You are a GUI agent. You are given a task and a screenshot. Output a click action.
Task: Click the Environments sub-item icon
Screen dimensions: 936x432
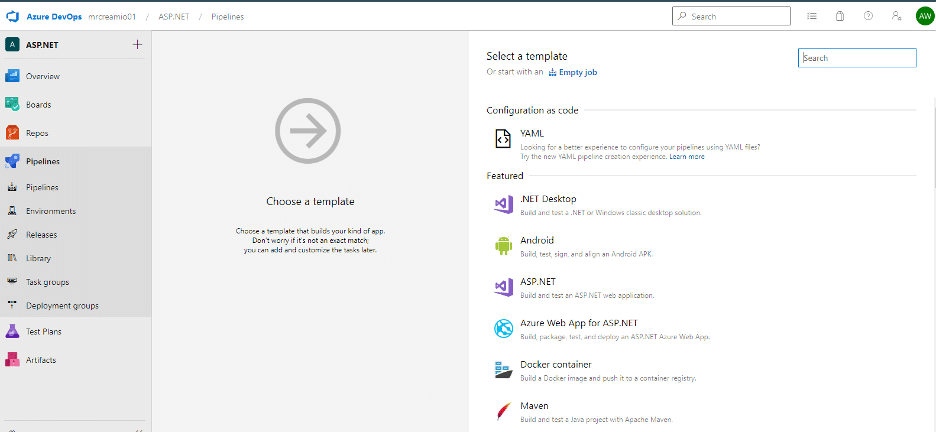pyautogui.click(x=12, y=211)
